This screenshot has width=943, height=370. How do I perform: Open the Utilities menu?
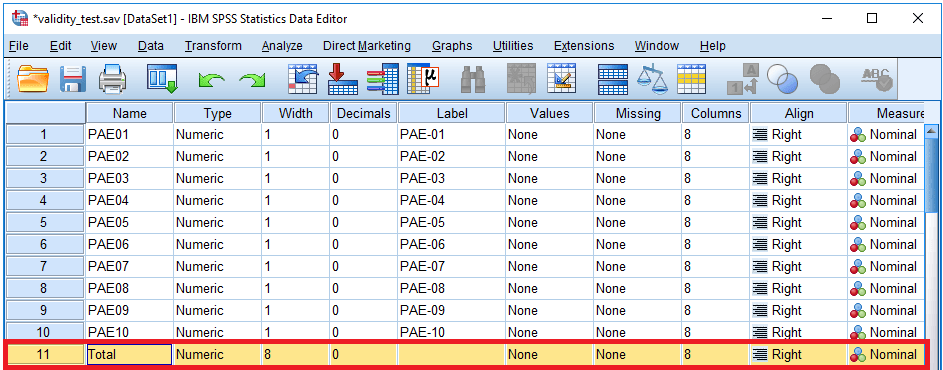(513, 46)
